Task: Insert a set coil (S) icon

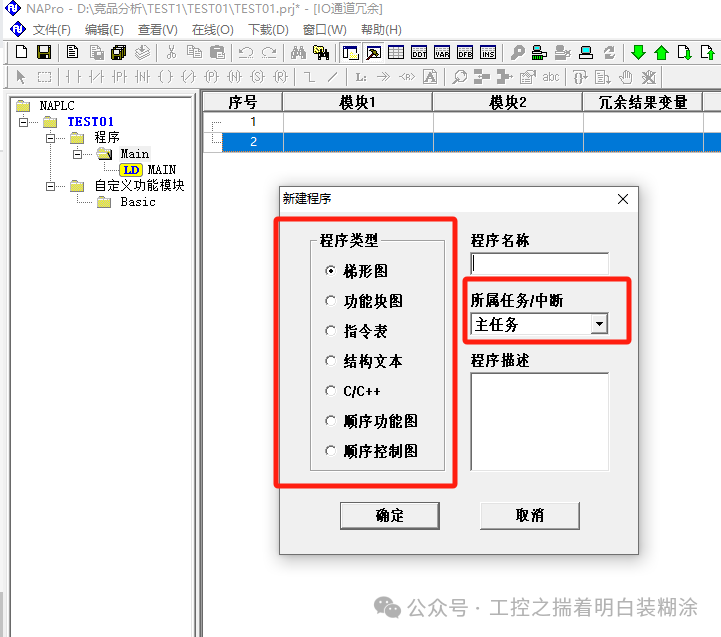Action: (257, 77)
